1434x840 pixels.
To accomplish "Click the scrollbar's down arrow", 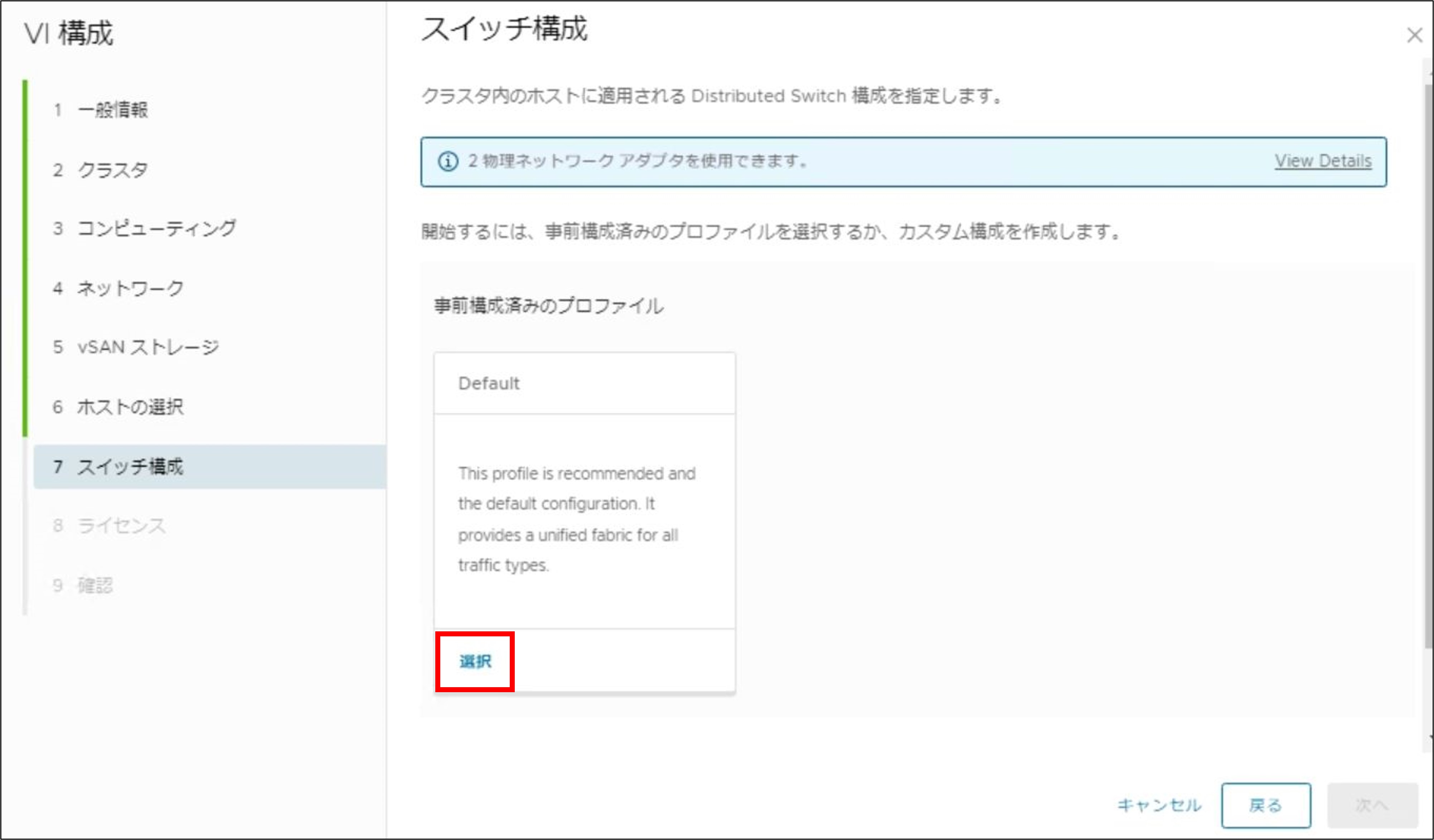I will [x=1430, y=738].
